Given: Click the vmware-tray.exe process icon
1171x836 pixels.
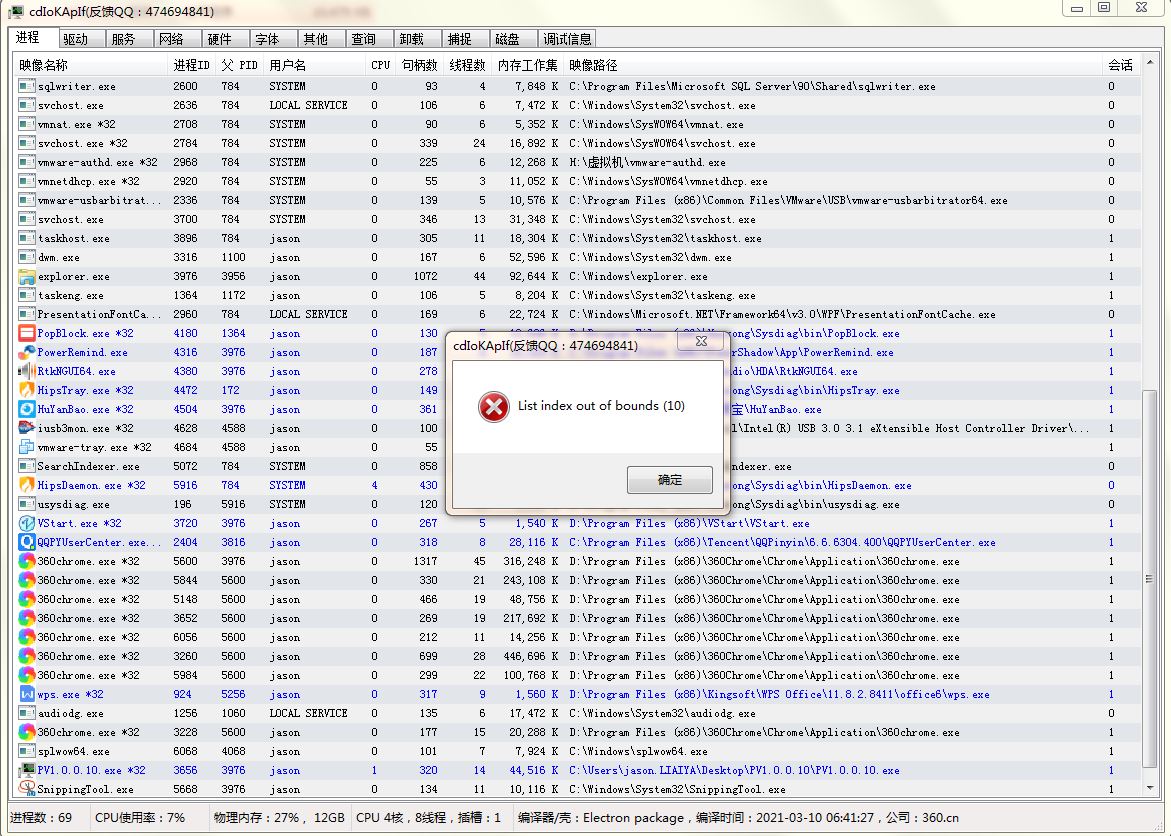Looking at the screenshot, I should coord(27,447).
